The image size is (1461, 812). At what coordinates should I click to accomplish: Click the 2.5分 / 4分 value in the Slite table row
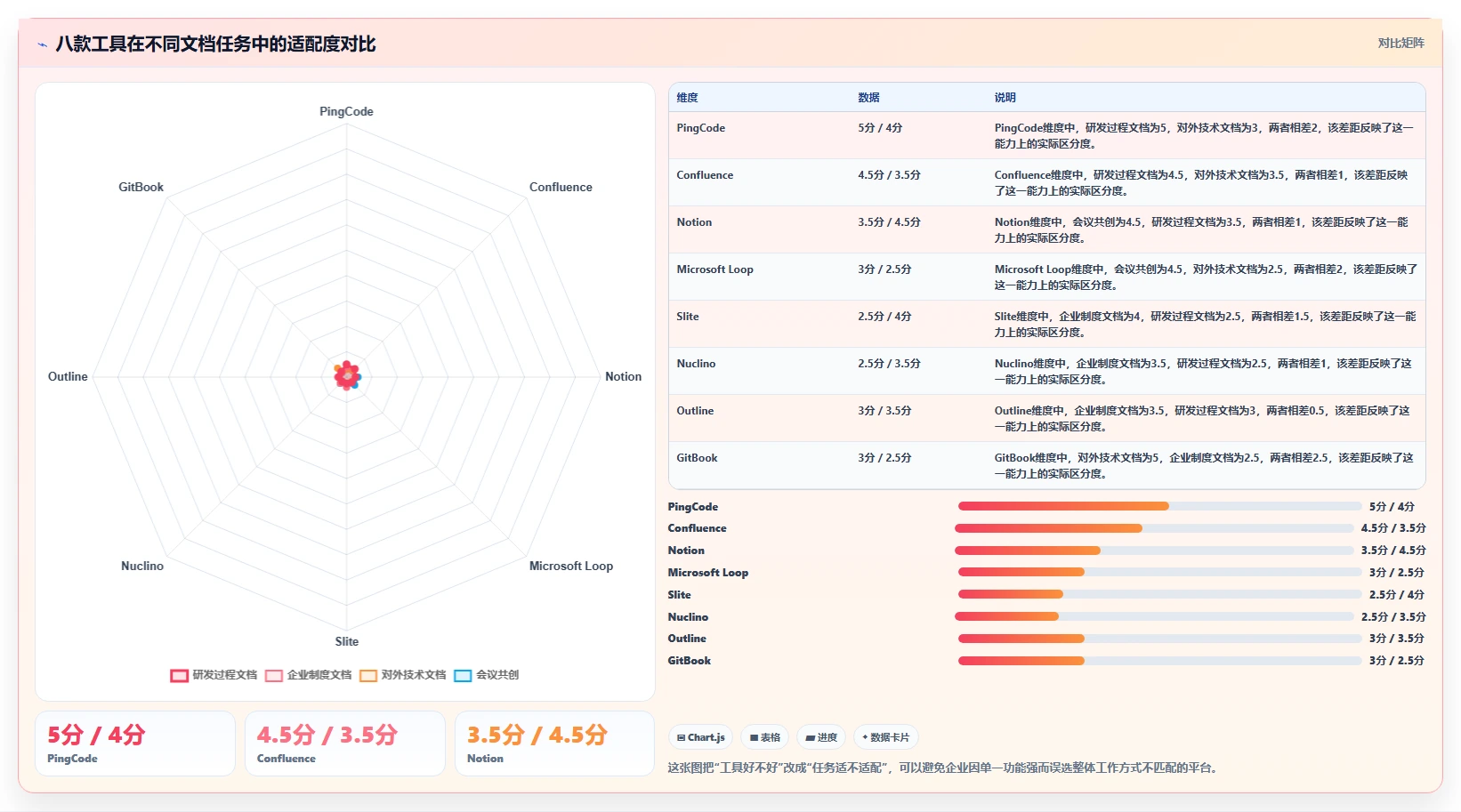pos(884,317)
